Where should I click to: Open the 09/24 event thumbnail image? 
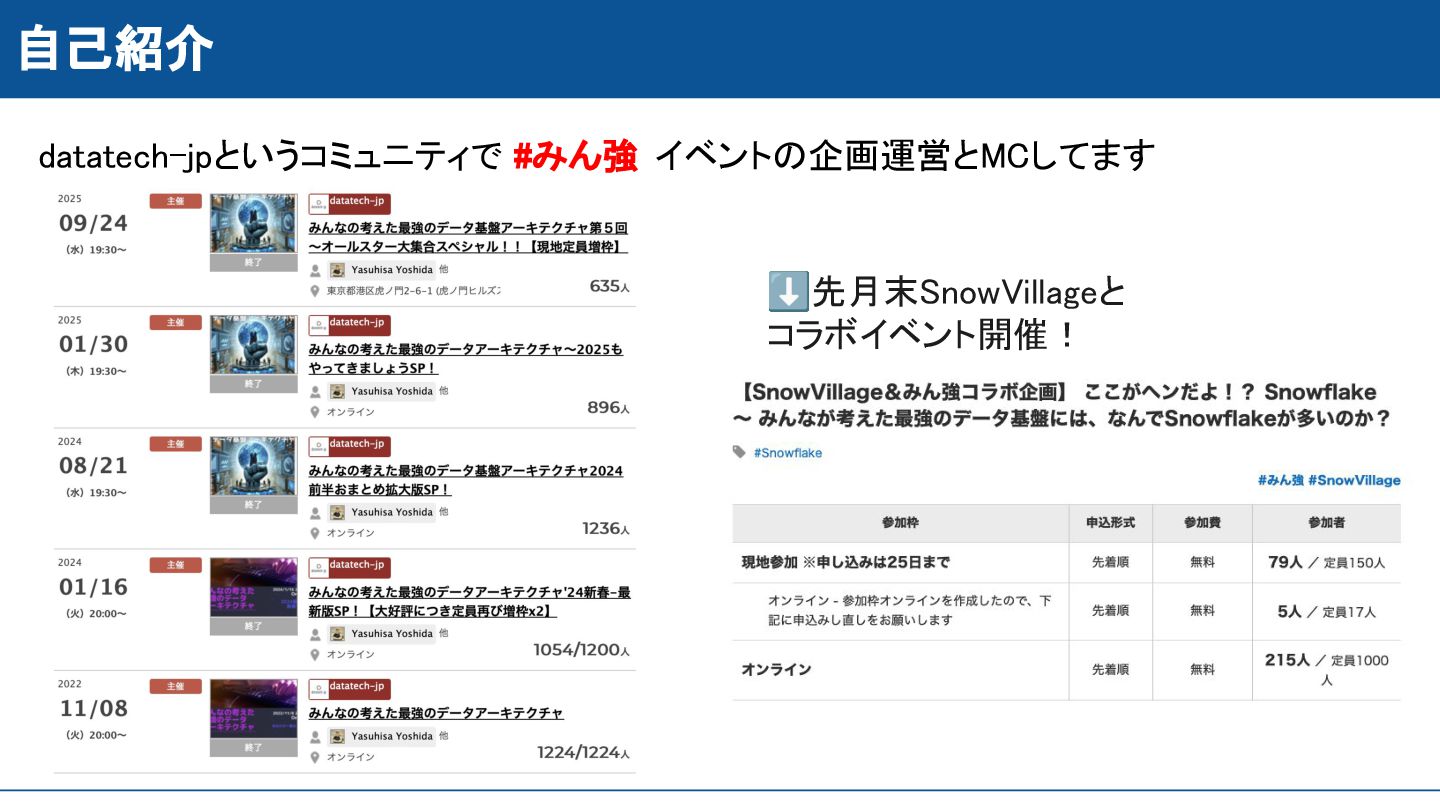253,224
